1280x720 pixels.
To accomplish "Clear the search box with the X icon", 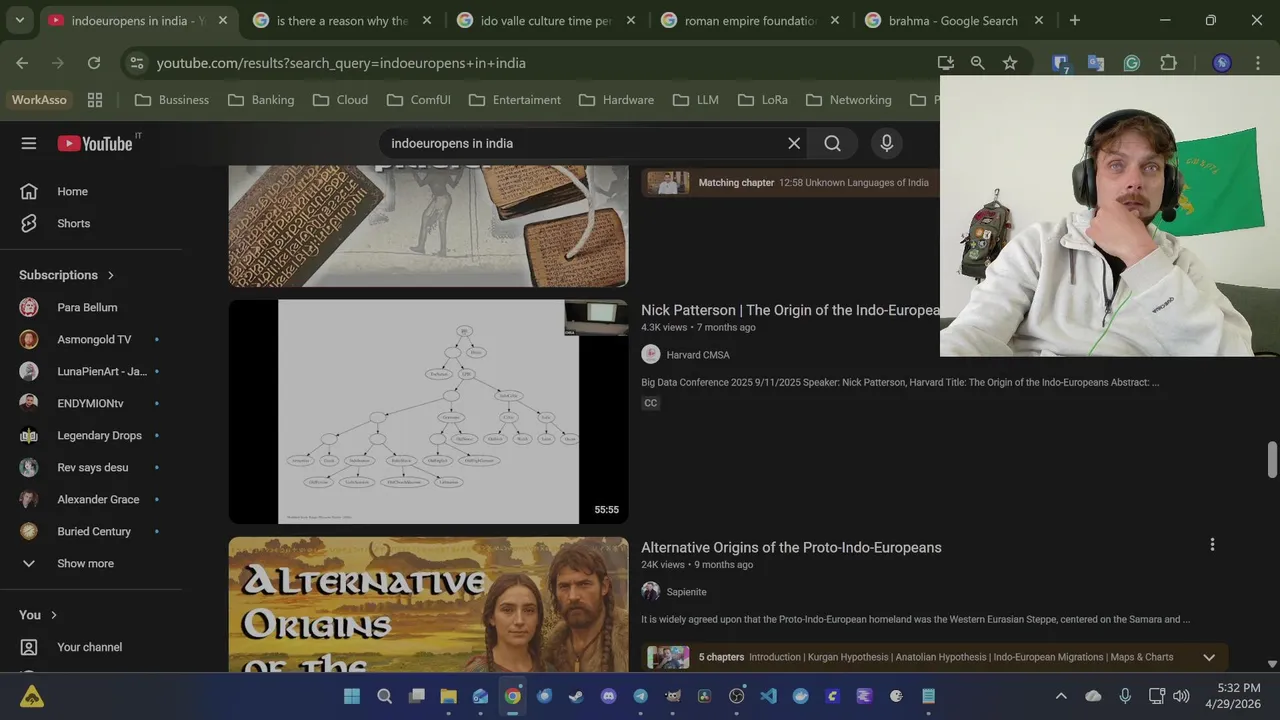I will pyautogui.click(x=794, y=143).
